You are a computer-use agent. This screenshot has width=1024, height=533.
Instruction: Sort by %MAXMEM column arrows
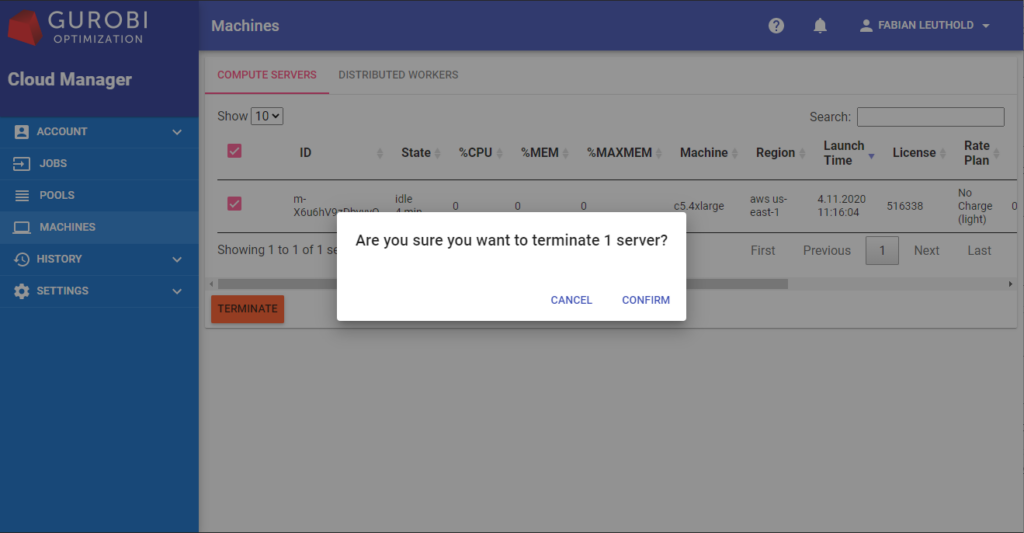659,153
